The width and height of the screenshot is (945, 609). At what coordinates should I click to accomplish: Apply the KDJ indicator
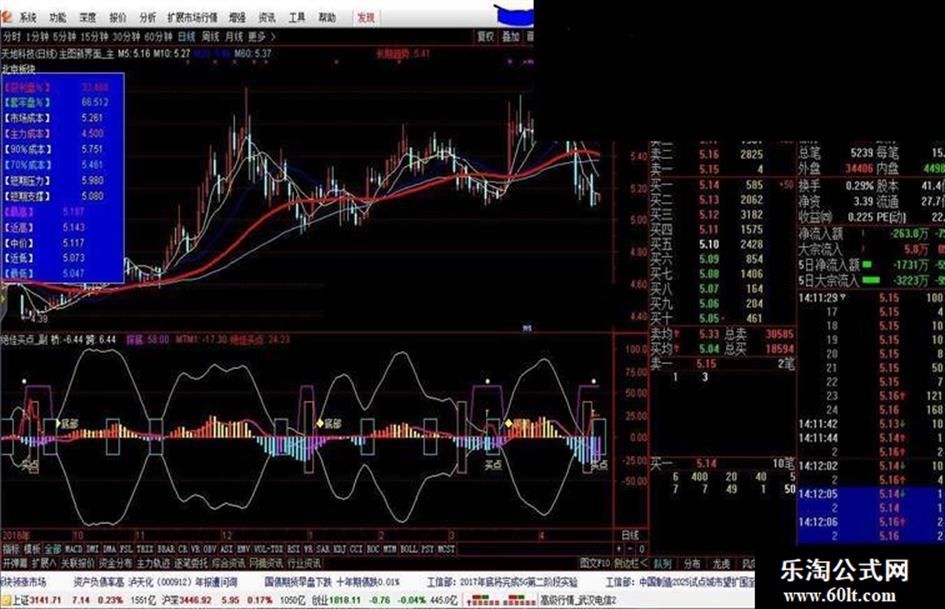[340, 549]
